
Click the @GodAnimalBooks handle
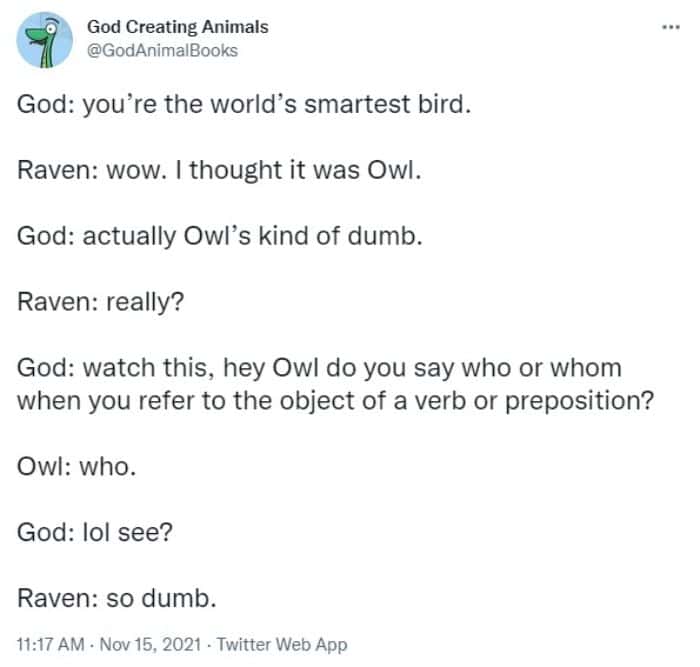tap(163, 49)
